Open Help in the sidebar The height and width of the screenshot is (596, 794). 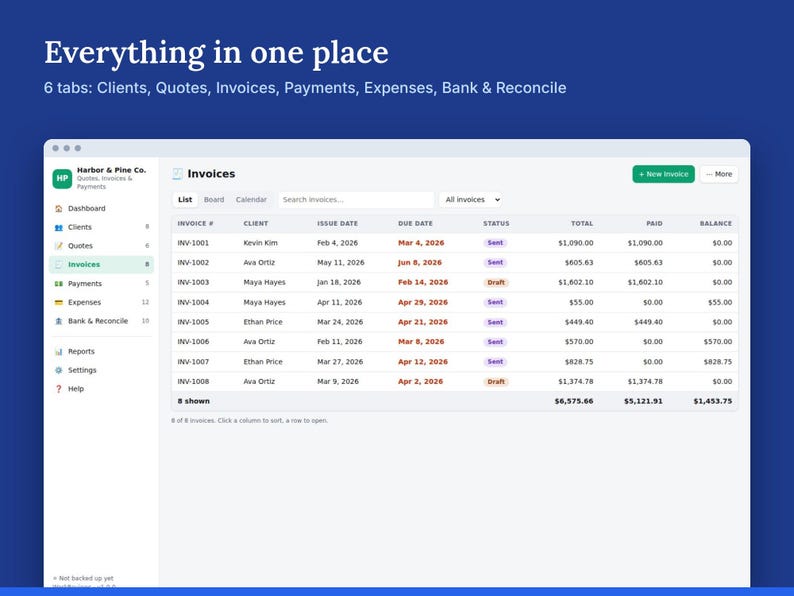pos(101,389)
